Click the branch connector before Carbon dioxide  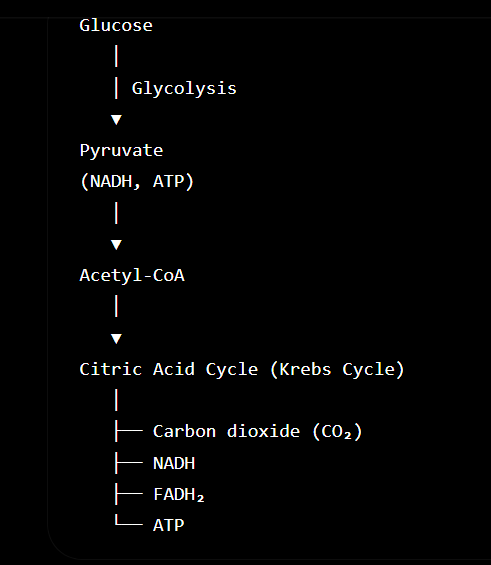pos(129,431)
